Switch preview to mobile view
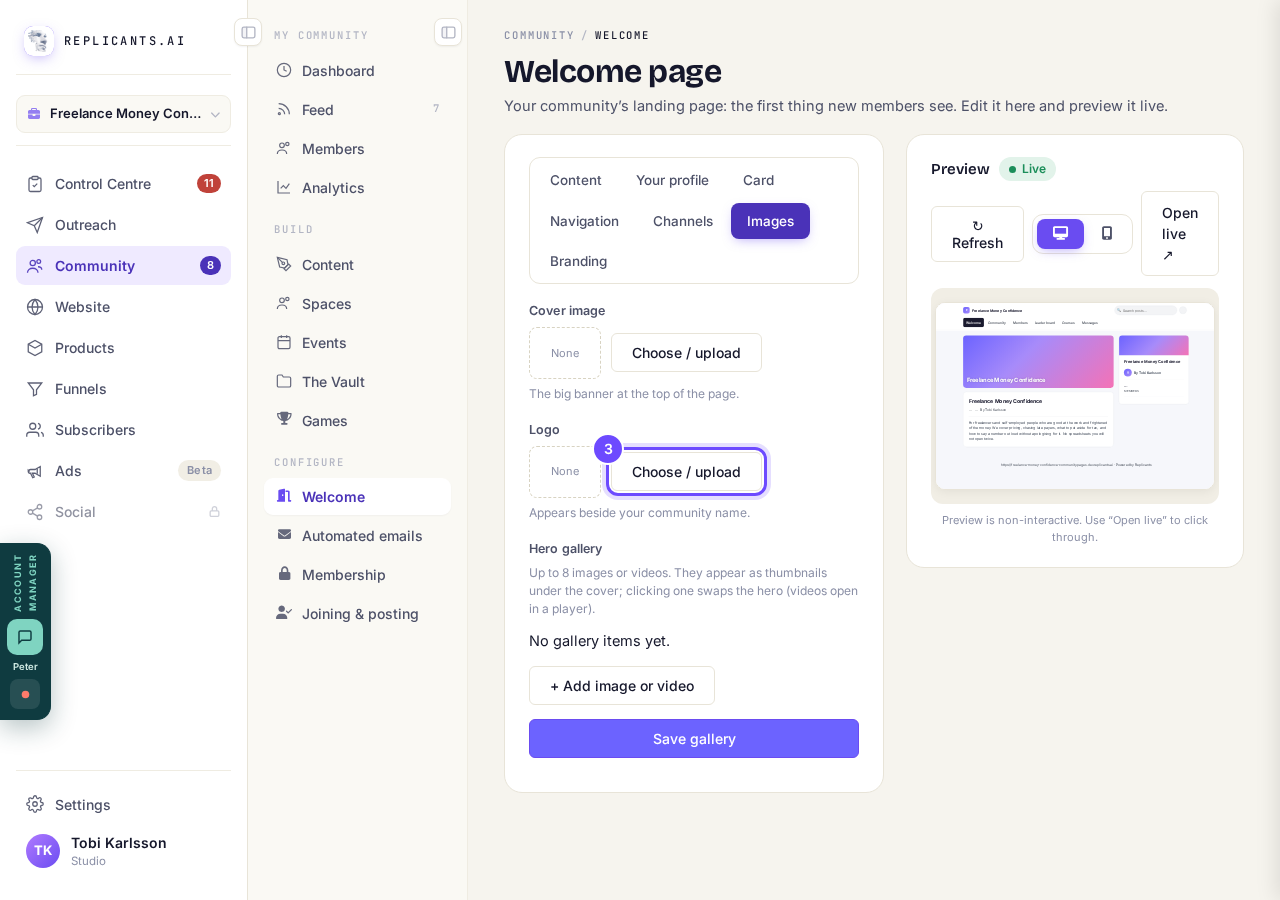The width and height of the screenshot is (1280, 900). (1107, 234)
